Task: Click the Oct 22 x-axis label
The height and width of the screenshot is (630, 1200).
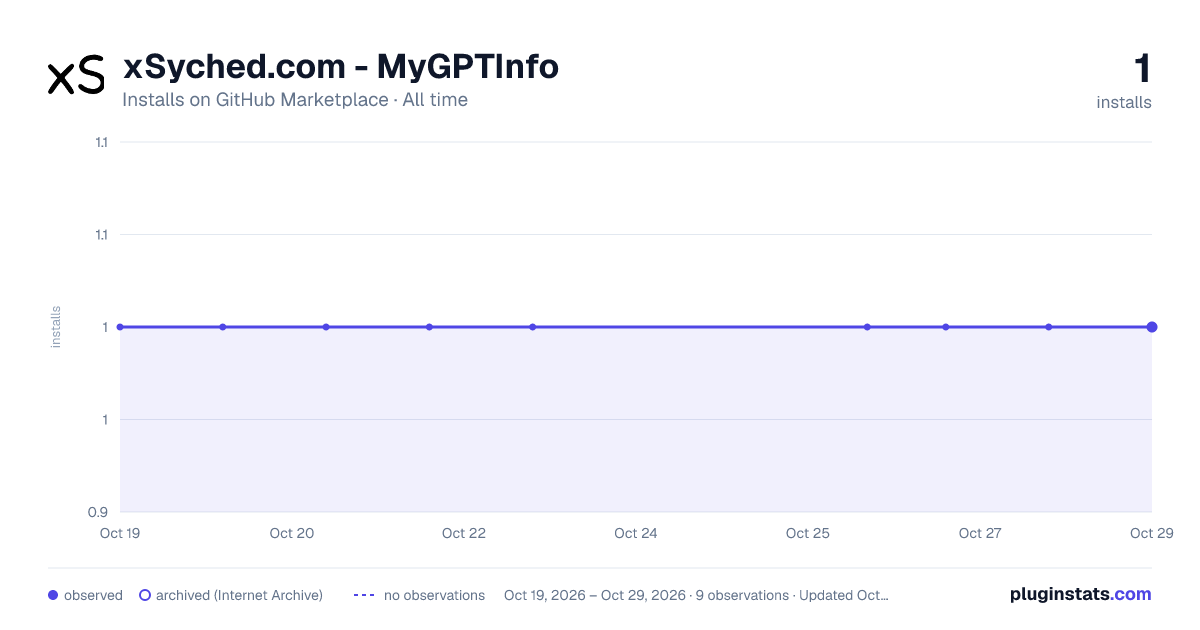Action: click(464, 533)
